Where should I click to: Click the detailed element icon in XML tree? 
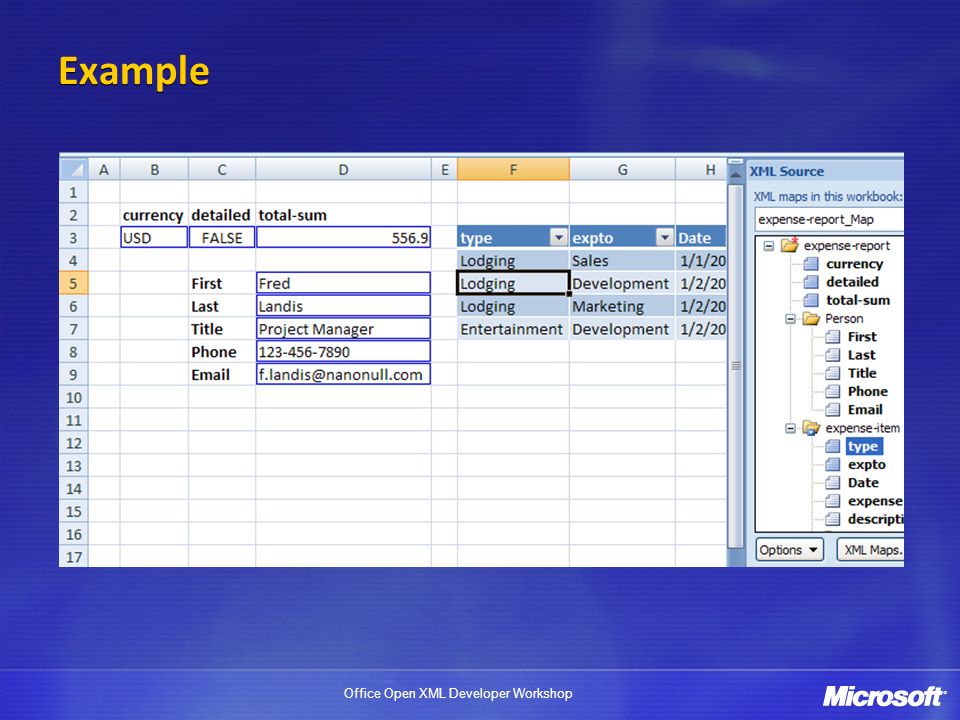coord(811,282)
